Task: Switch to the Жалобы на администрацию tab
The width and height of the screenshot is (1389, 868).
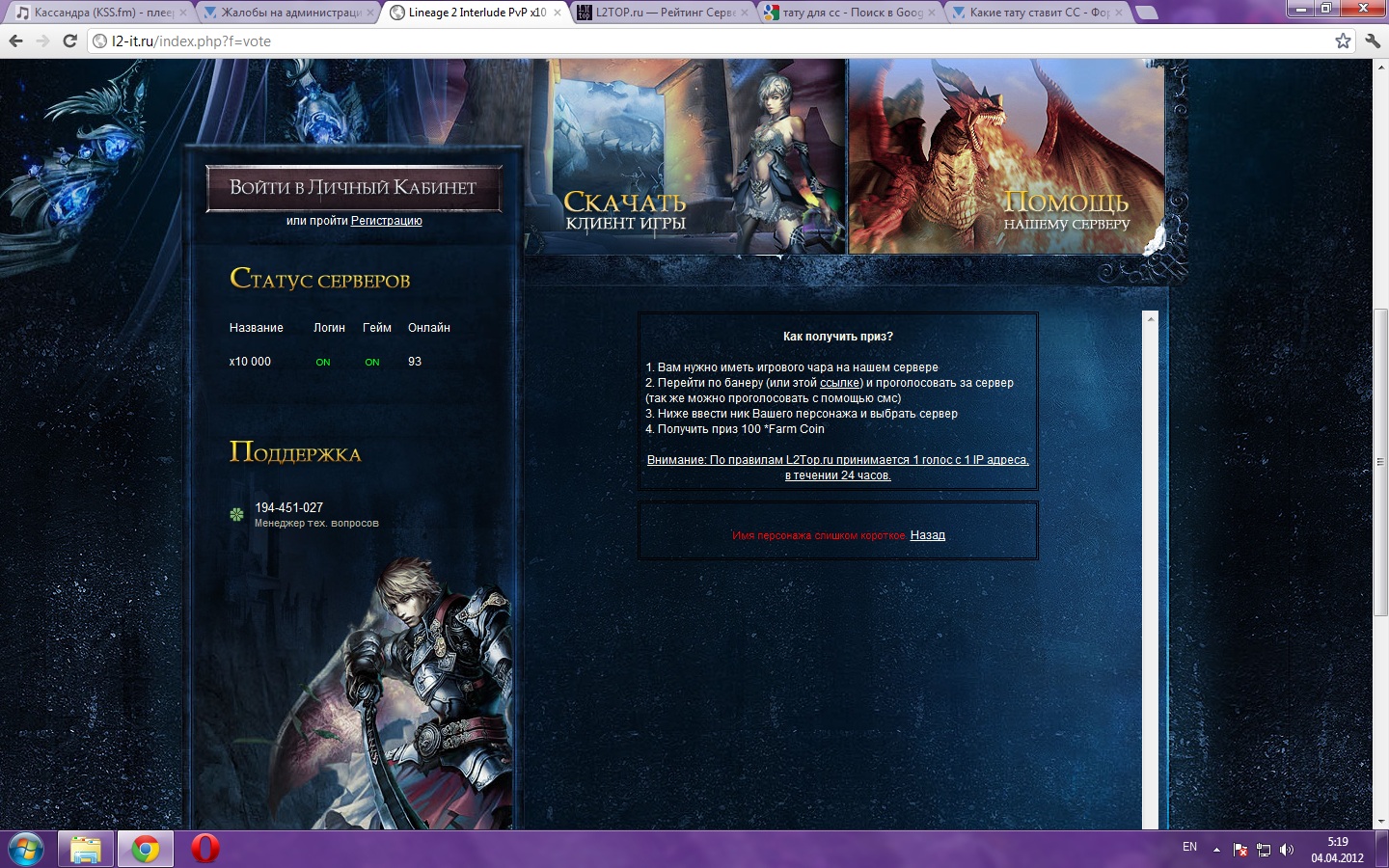Action: coord(290,13)
